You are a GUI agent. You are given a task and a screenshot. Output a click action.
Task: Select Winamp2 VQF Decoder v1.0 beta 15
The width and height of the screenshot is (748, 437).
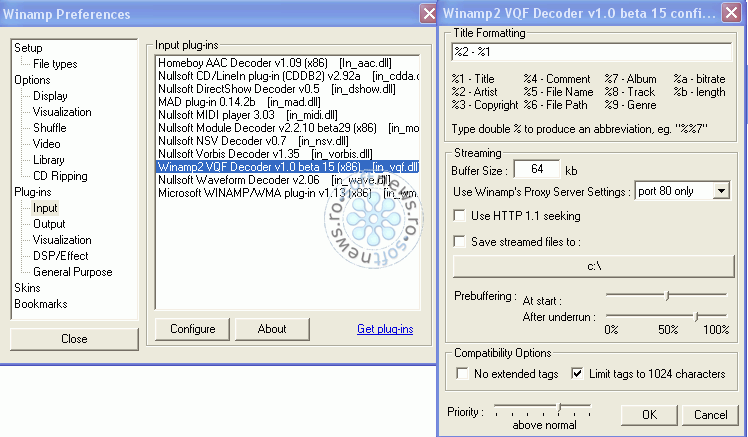pyautogui.click(x=288, y=166)
